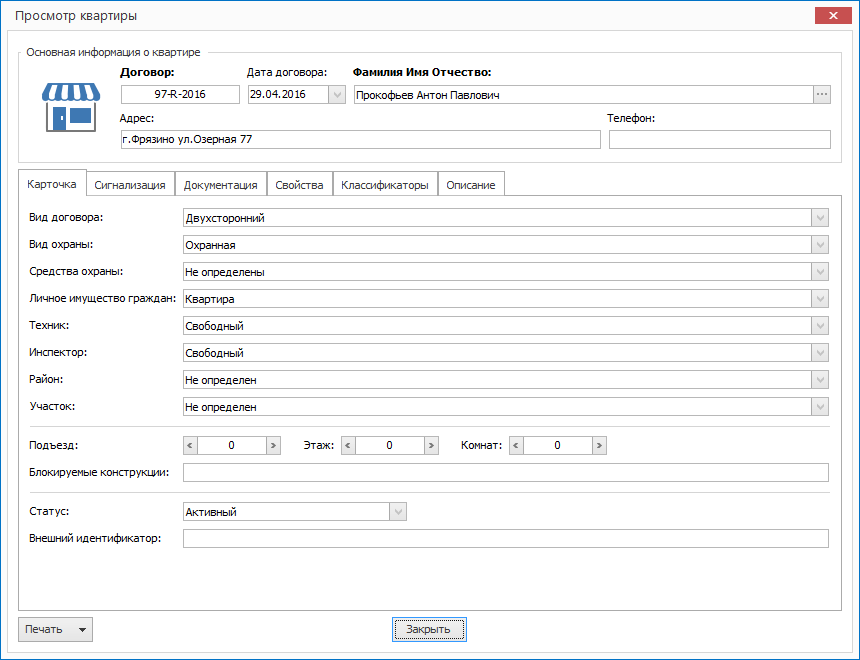Click the Не определен value in the Участок row
This screenshot has width=860, height=660.
pyautogui.click(x=220, y=408)
